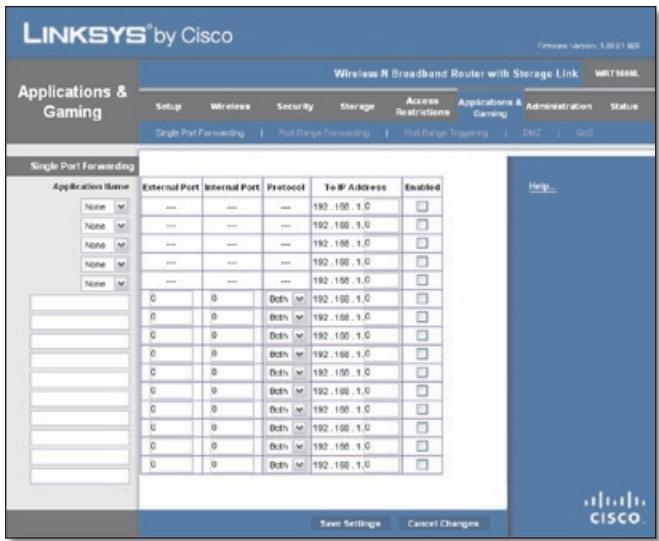
Task: Click the first blank application name text field
Action: coord(80,303)
